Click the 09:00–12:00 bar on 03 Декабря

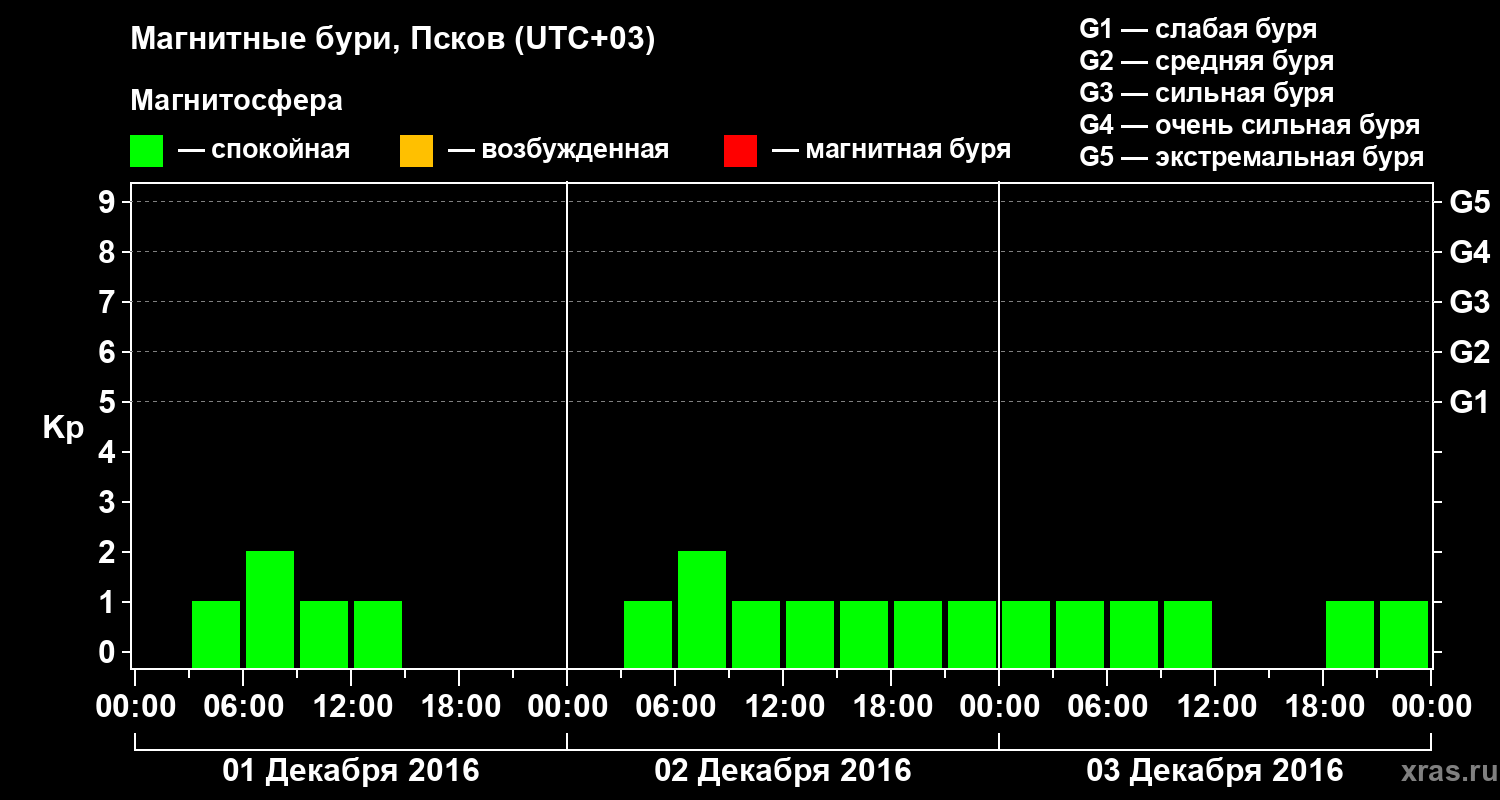[1188, 634]
